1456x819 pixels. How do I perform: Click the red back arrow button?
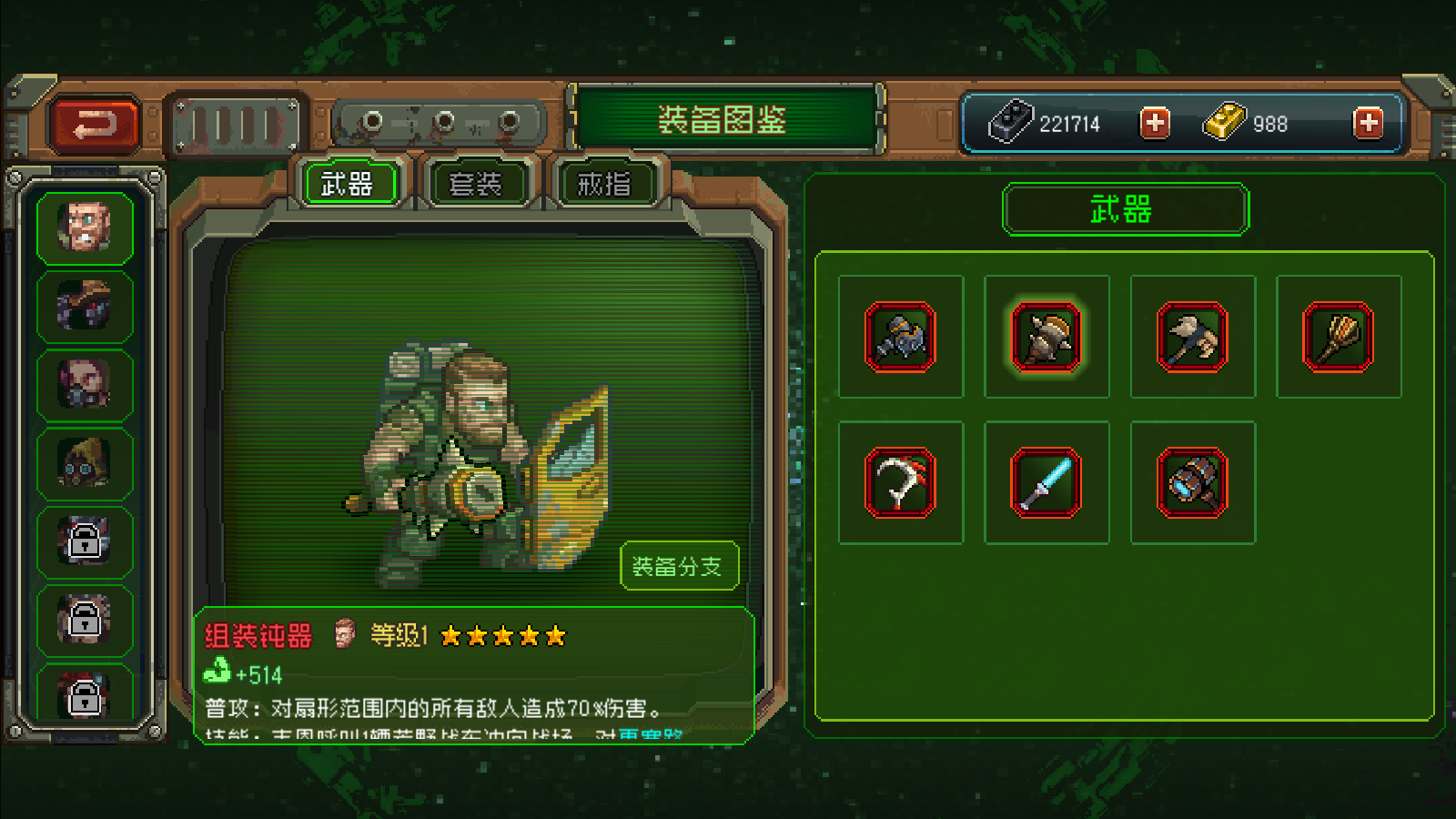point(95,124)
